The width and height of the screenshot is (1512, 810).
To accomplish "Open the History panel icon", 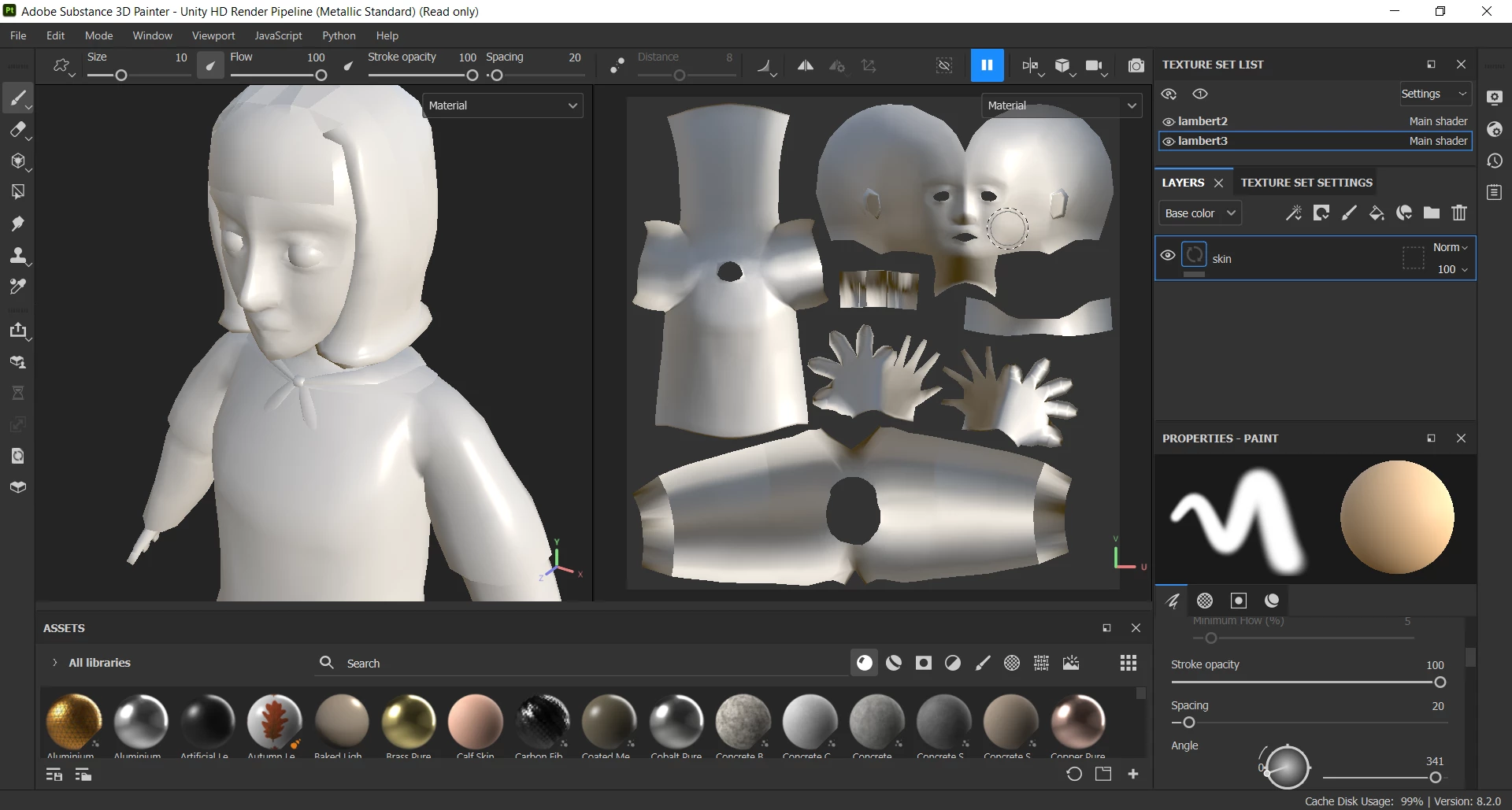I will [x=1494, y=161].
